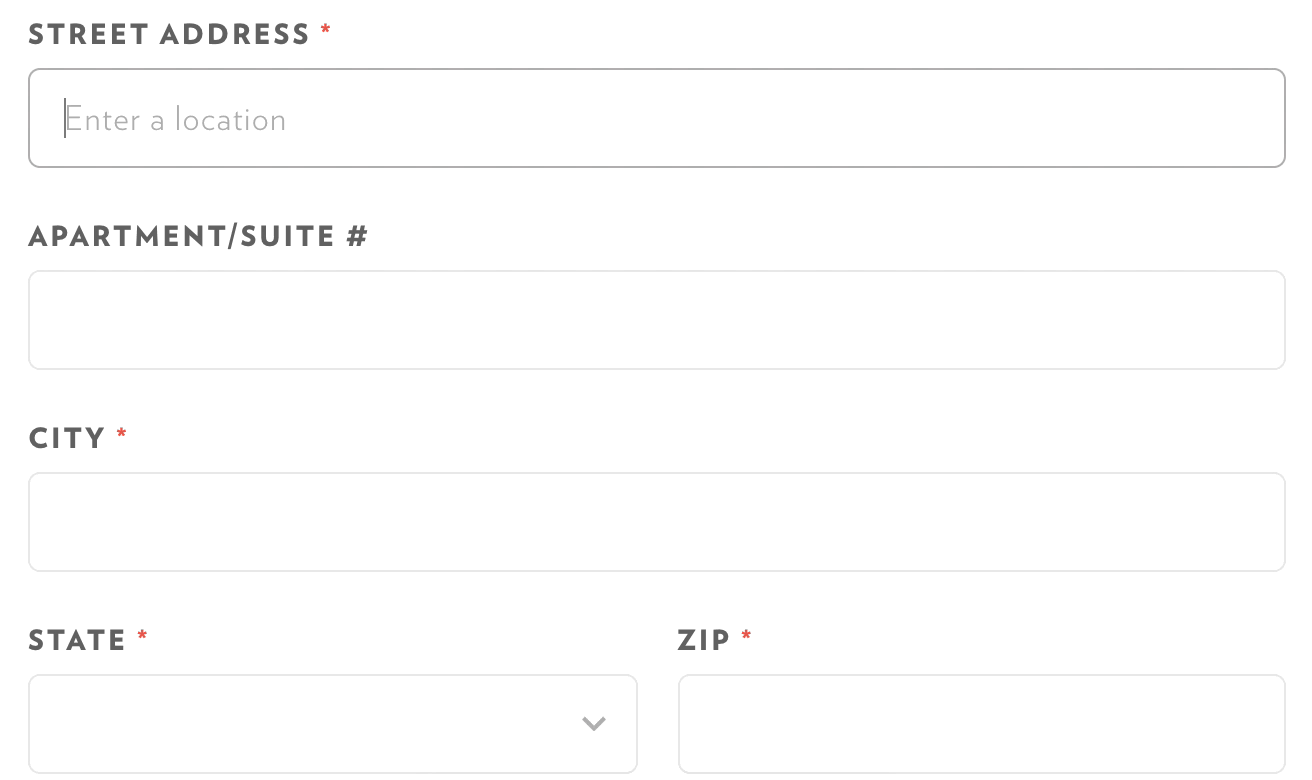Click the "Zip" label text

point(704,640)
